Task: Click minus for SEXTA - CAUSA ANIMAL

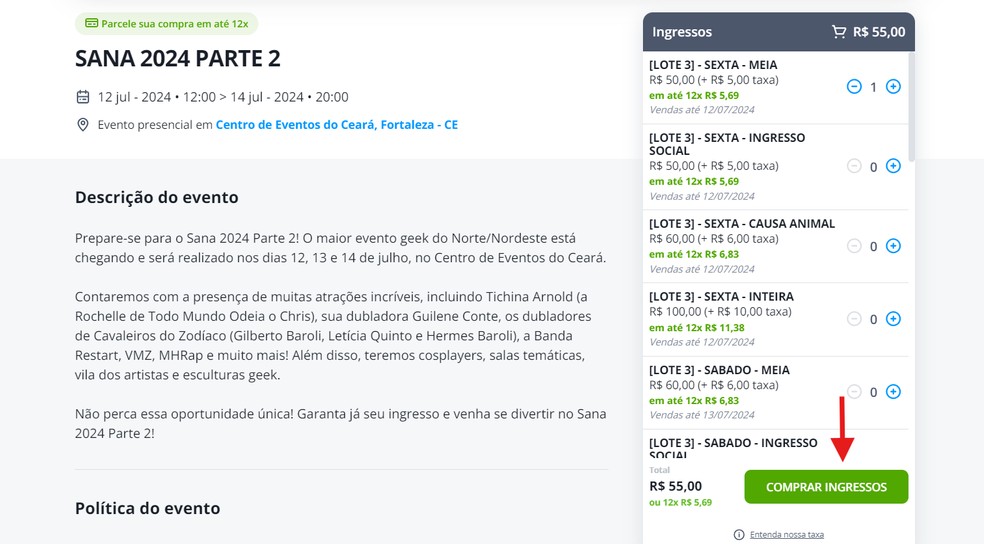Action: tap(854, 246)
